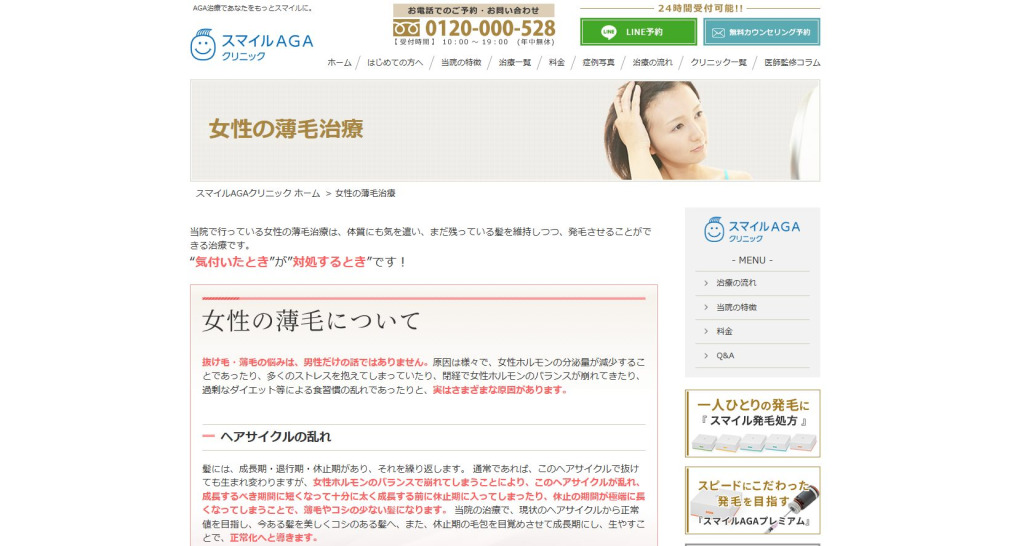
Task: Click the chevron beside Q&A in sidebar
Action: (x=706, y=355)
